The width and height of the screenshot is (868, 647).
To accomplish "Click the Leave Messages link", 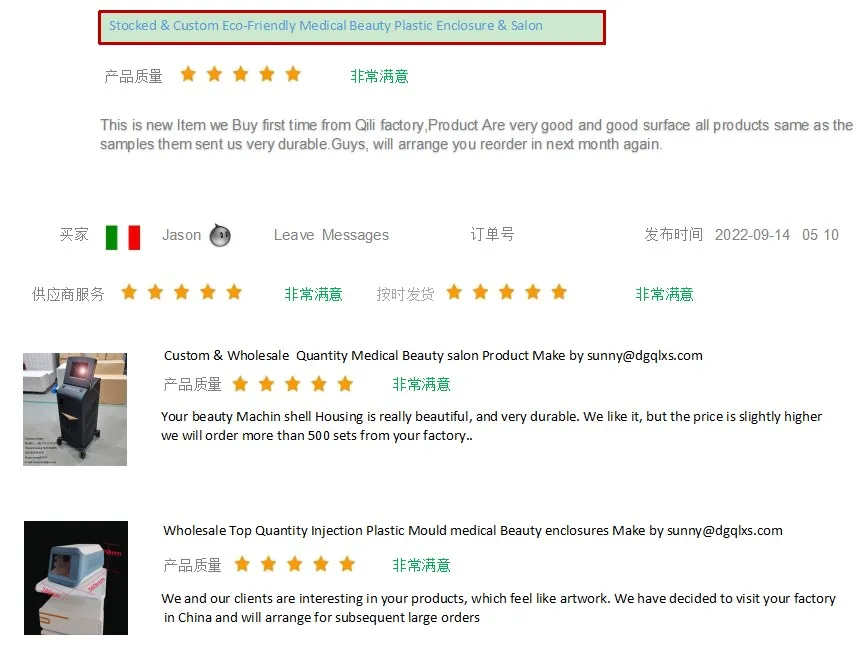I will coord(331,235).
